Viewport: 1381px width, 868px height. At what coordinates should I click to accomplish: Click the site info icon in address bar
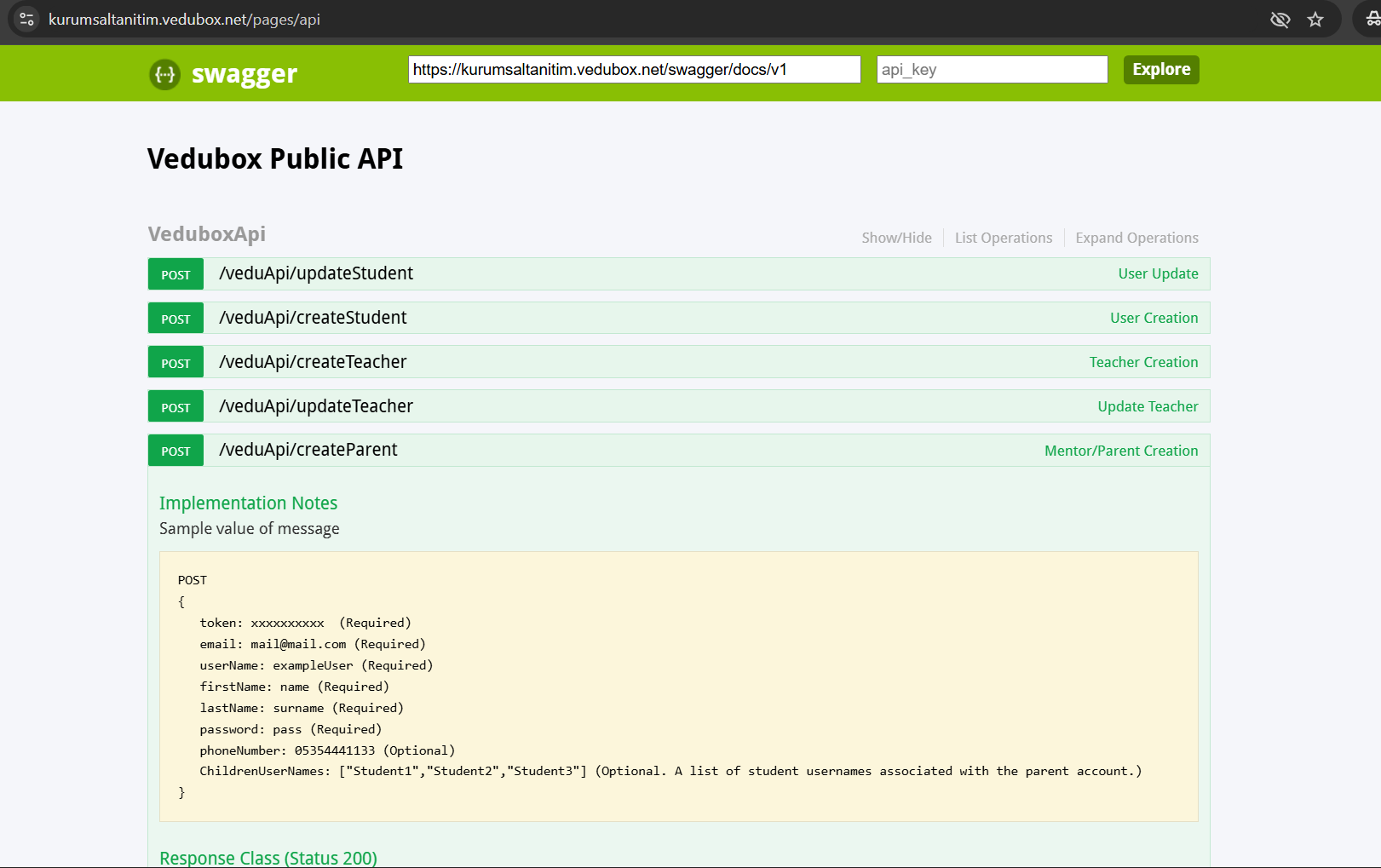click(x=26, y=19)
